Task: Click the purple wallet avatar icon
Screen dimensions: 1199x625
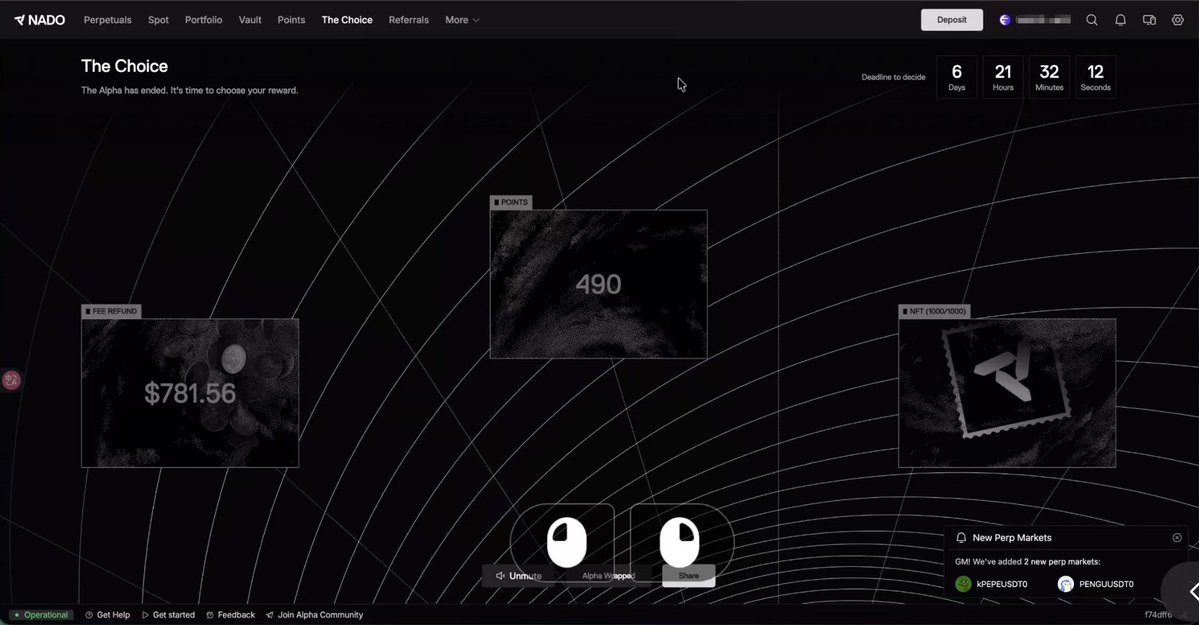Action: pos(1005,20)
